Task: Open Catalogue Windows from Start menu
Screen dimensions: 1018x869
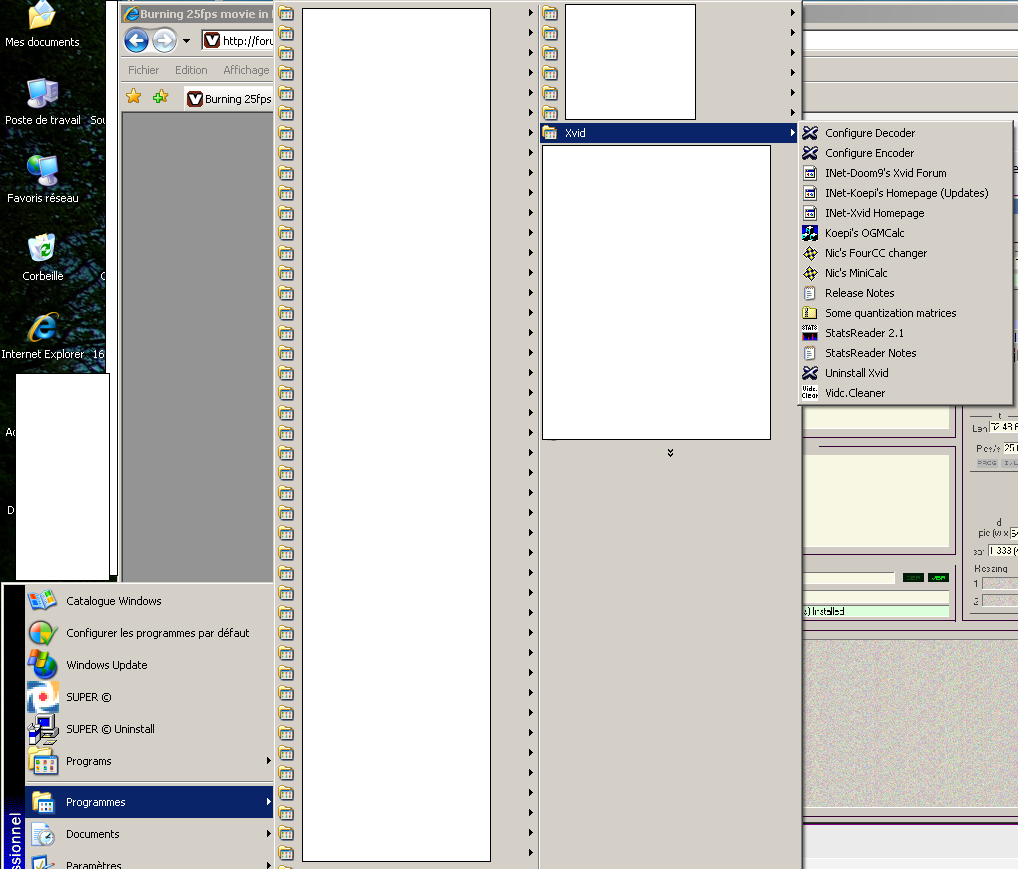Action: (x=149, y=601)
